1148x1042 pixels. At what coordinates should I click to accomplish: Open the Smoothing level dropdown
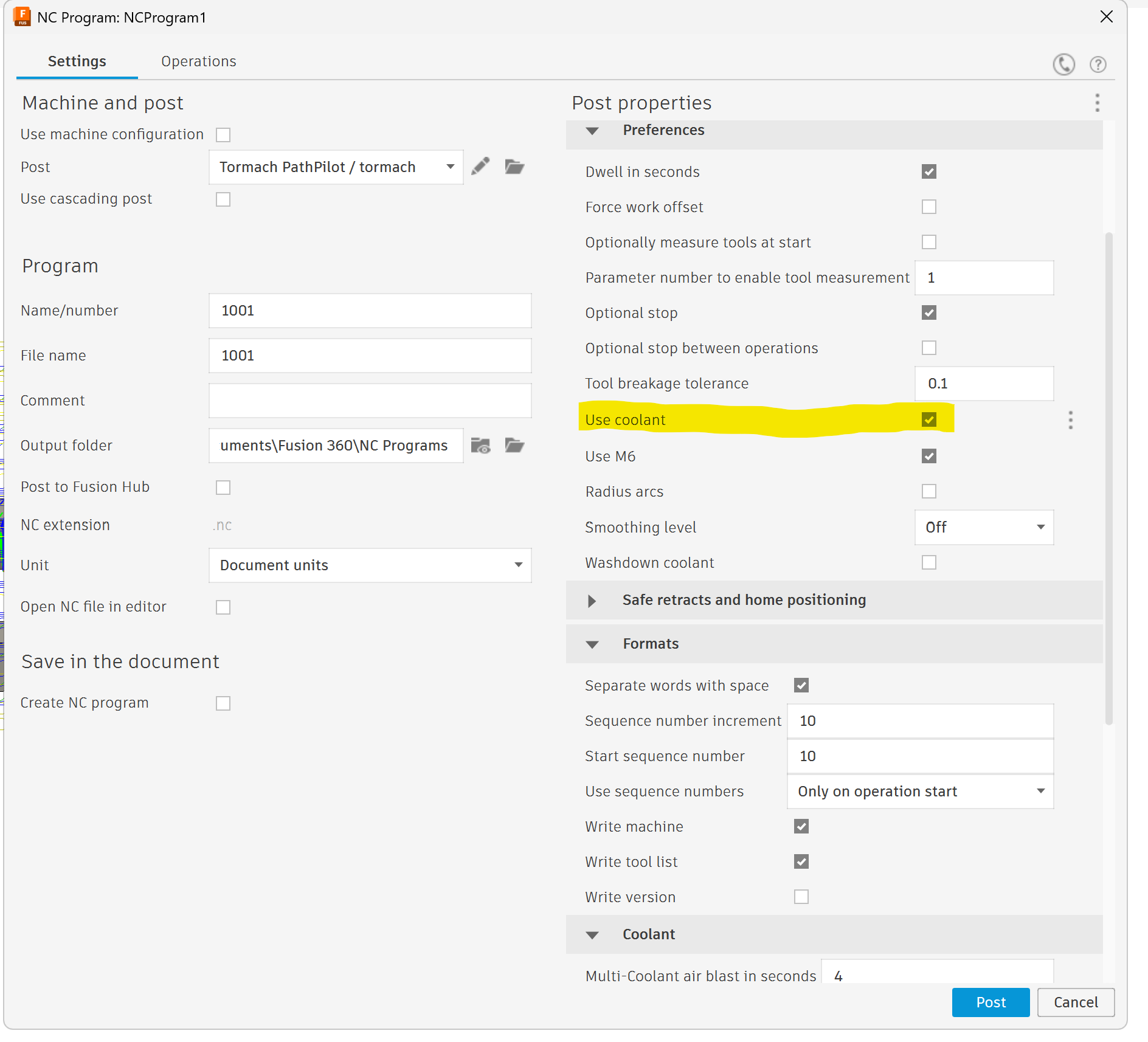983,527
